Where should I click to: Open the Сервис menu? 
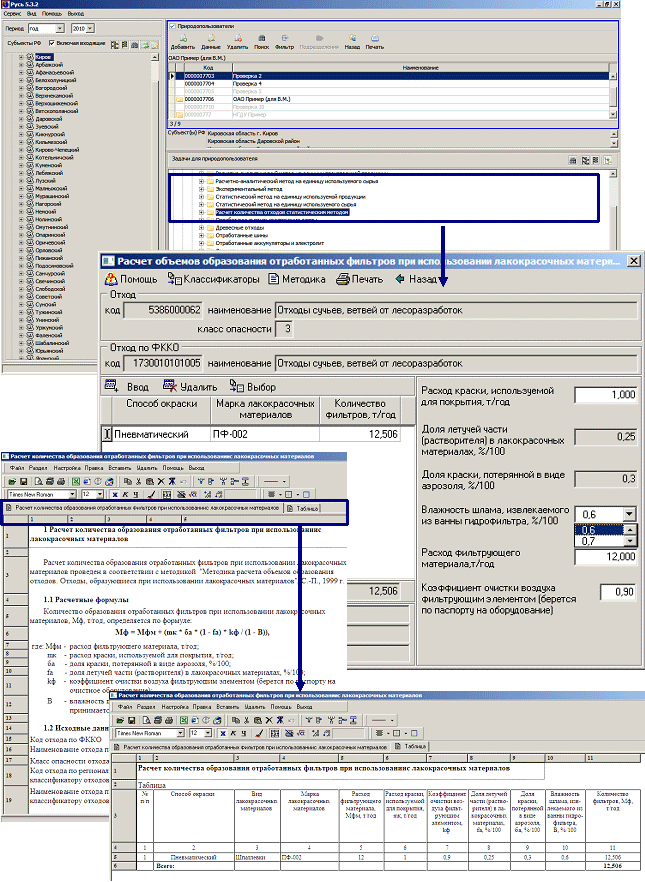coord(11,16)
